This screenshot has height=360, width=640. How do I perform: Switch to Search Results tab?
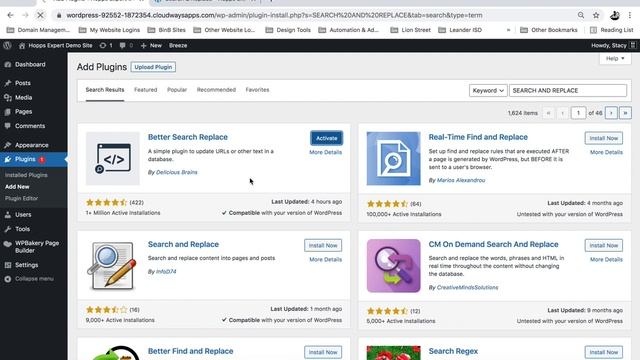click(x=105, y=90)
